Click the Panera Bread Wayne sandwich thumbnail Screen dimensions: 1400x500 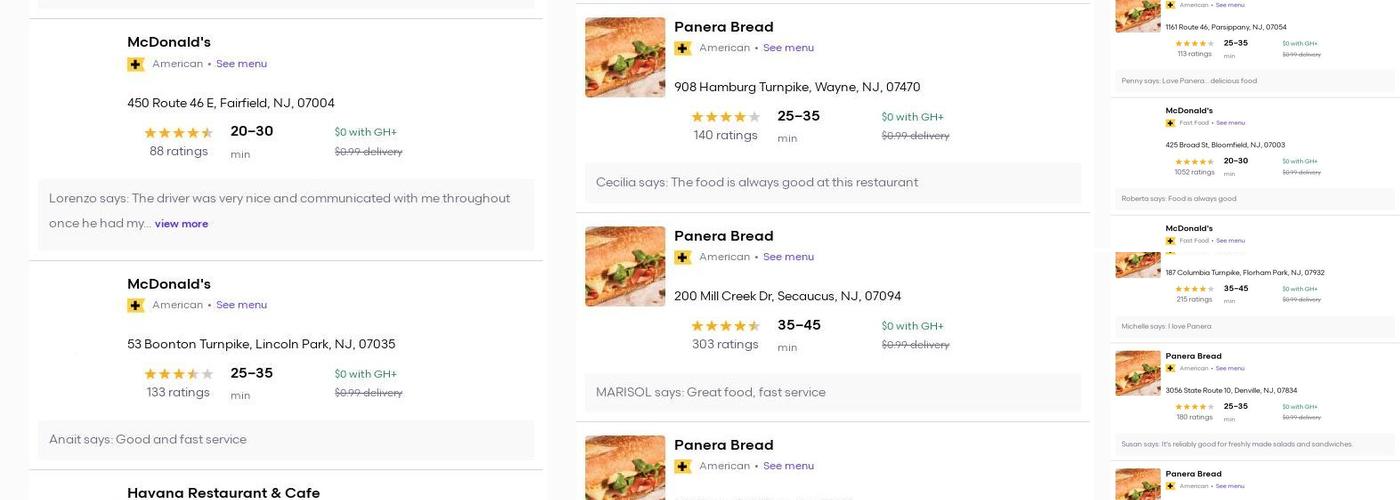[625, 57]
